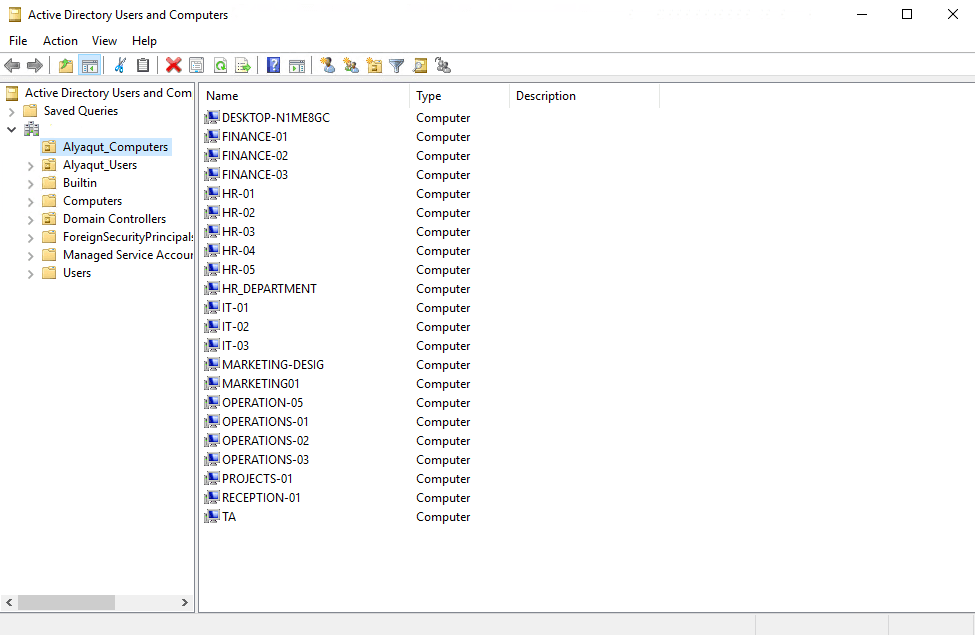Expand the Managed Service Accounts container

[x=30, y=256]
